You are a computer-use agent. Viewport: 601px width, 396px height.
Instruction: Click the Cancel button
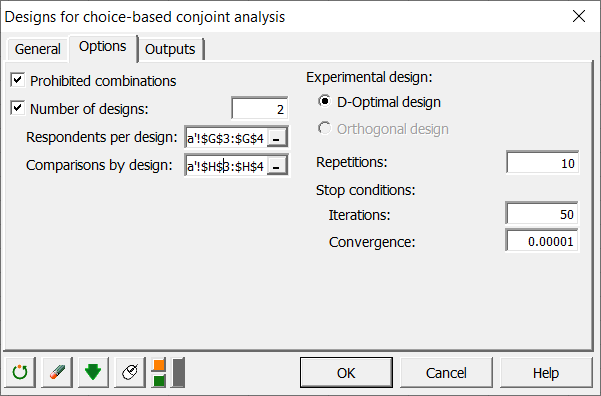[446, 373]
